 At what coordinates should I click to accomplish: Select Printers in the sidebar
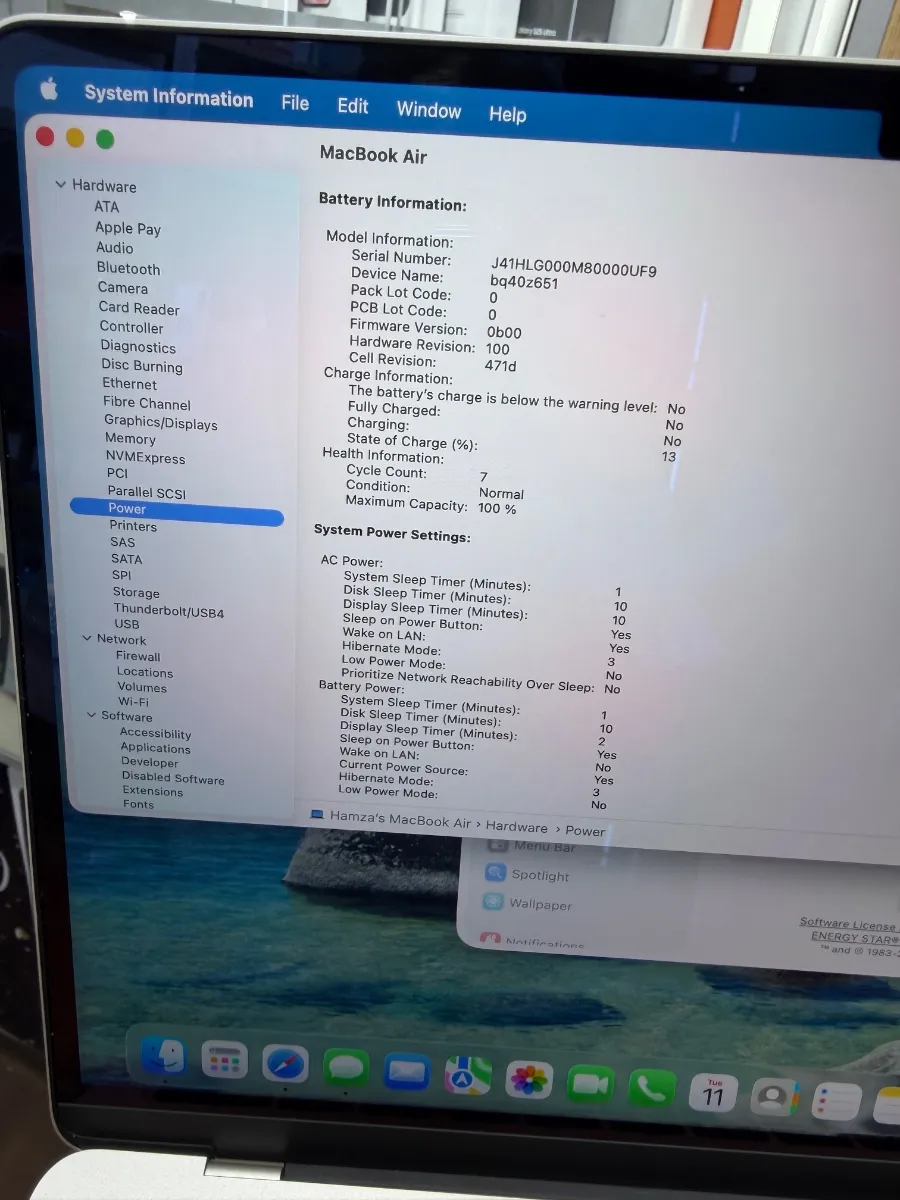(x=133, y=526)
